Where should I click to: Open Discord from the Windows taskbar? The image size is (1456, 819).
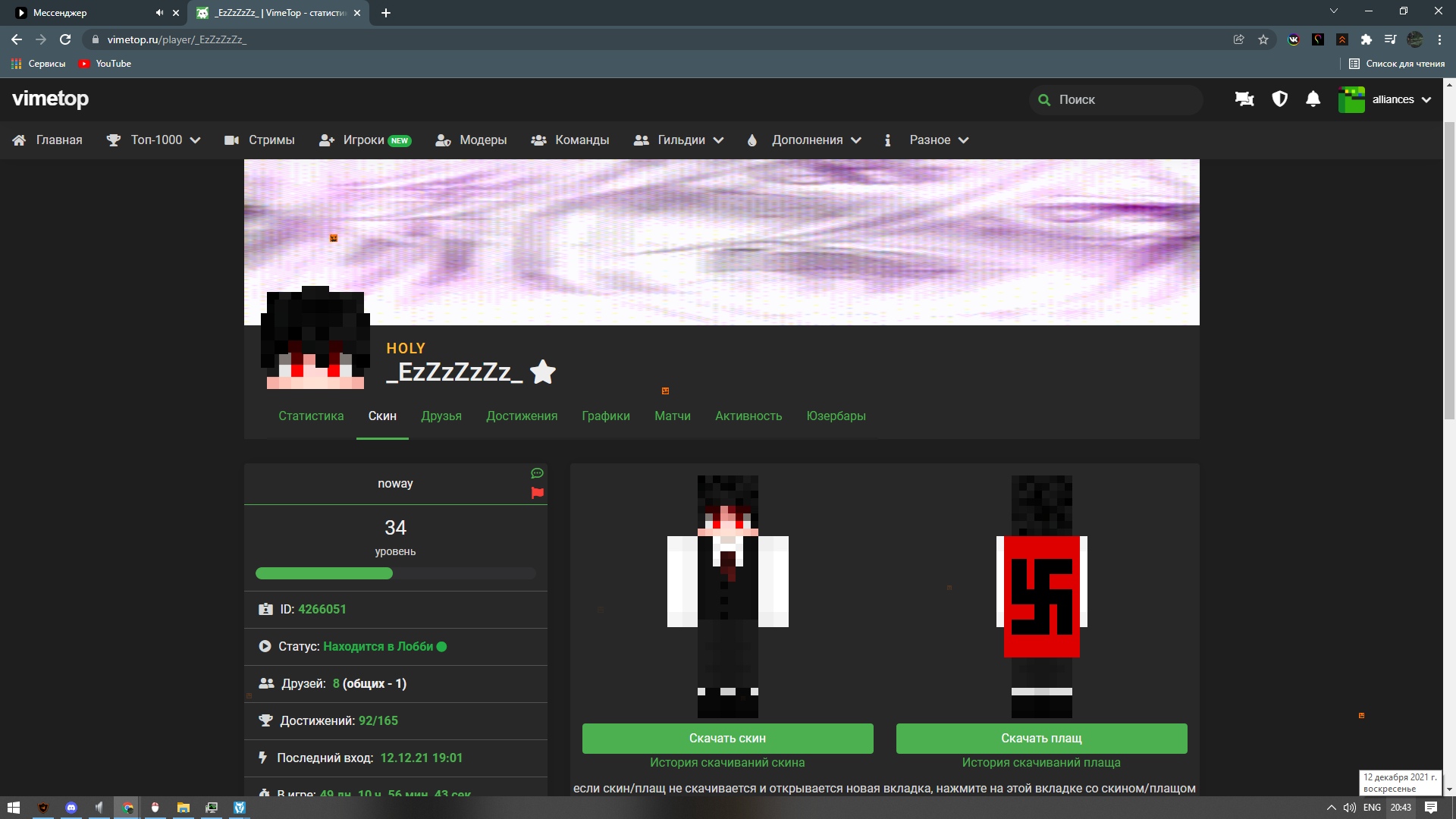click(x=71, y=808)
